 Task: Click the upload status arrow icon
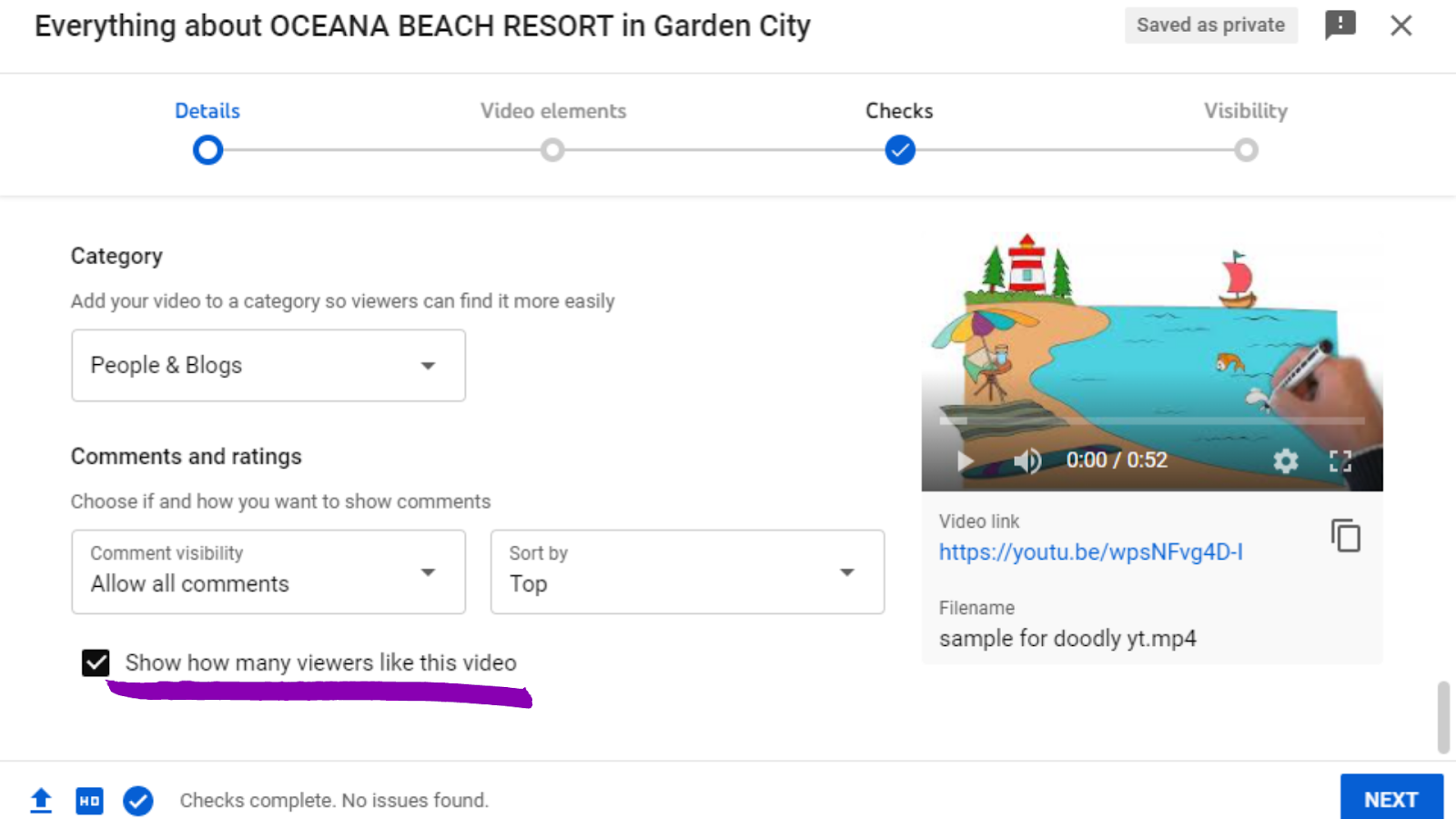point(41,800)
